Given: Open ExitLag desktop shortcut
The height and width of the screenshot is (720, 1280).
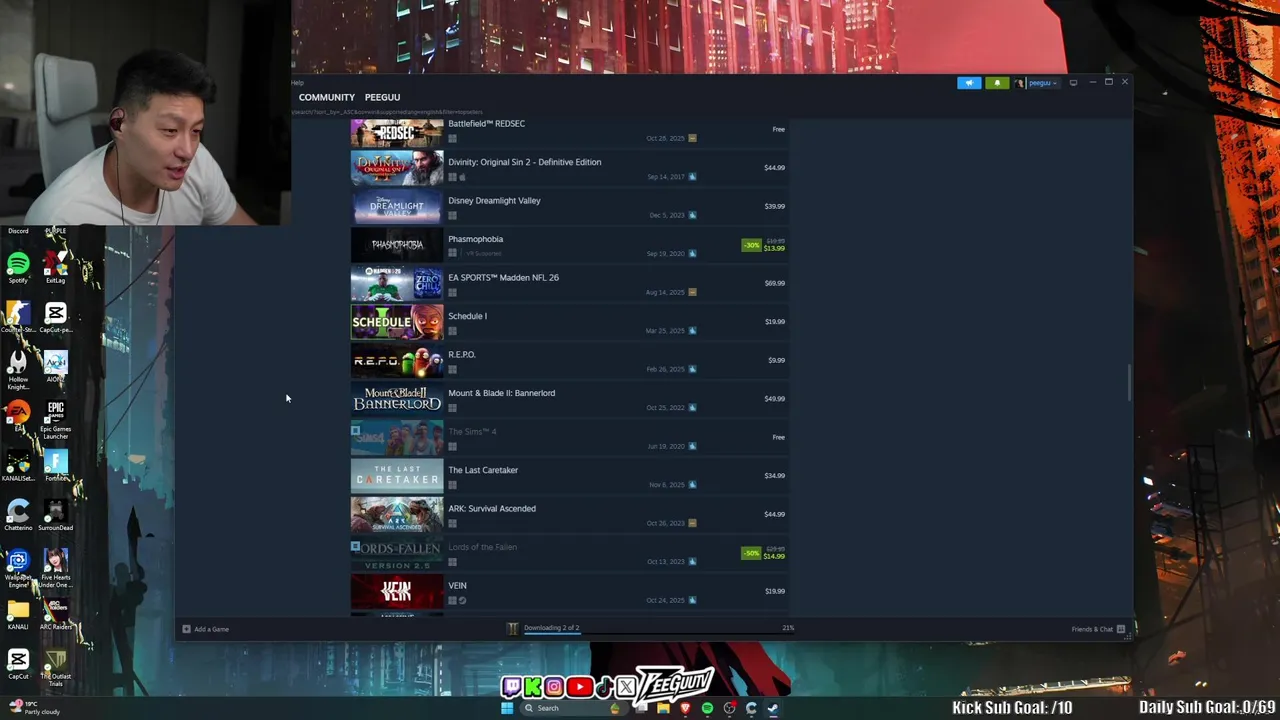Looking at the screenshot, I should pos(55,265).
